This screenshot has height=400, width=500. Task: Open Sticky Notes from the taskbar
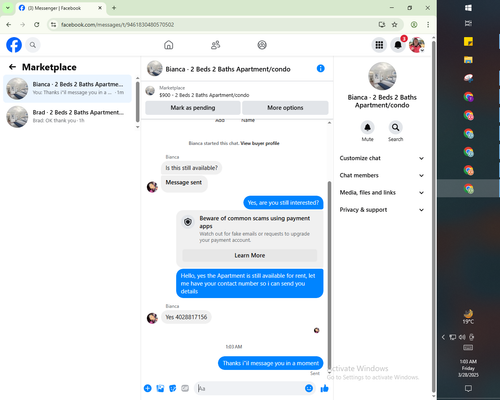pos(468,42)
